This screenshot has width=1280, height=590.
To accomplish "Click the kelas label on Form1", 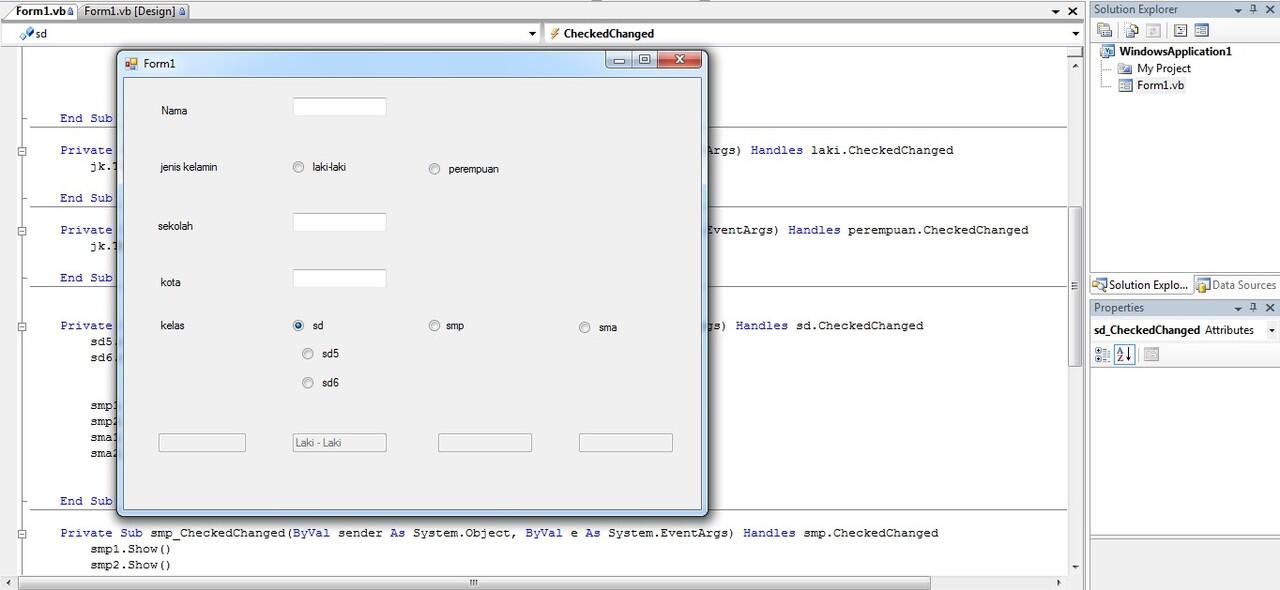I will pyautogui.click(x=172, y=325).
